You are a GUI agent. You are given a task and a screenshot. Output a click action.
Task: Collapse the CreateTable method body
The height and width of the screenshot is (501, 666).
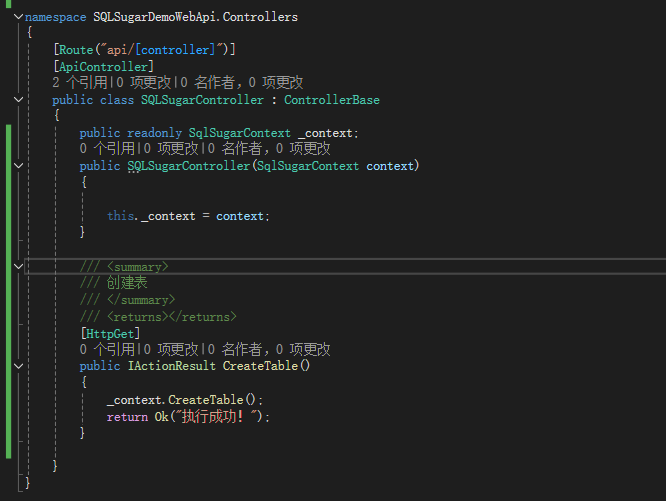[18, 366]
